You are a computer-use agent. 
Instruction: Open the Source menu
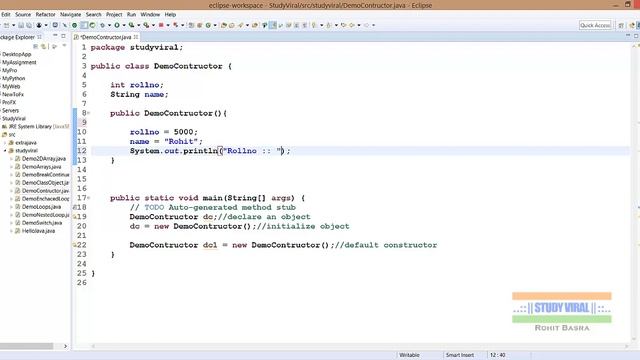23,14
